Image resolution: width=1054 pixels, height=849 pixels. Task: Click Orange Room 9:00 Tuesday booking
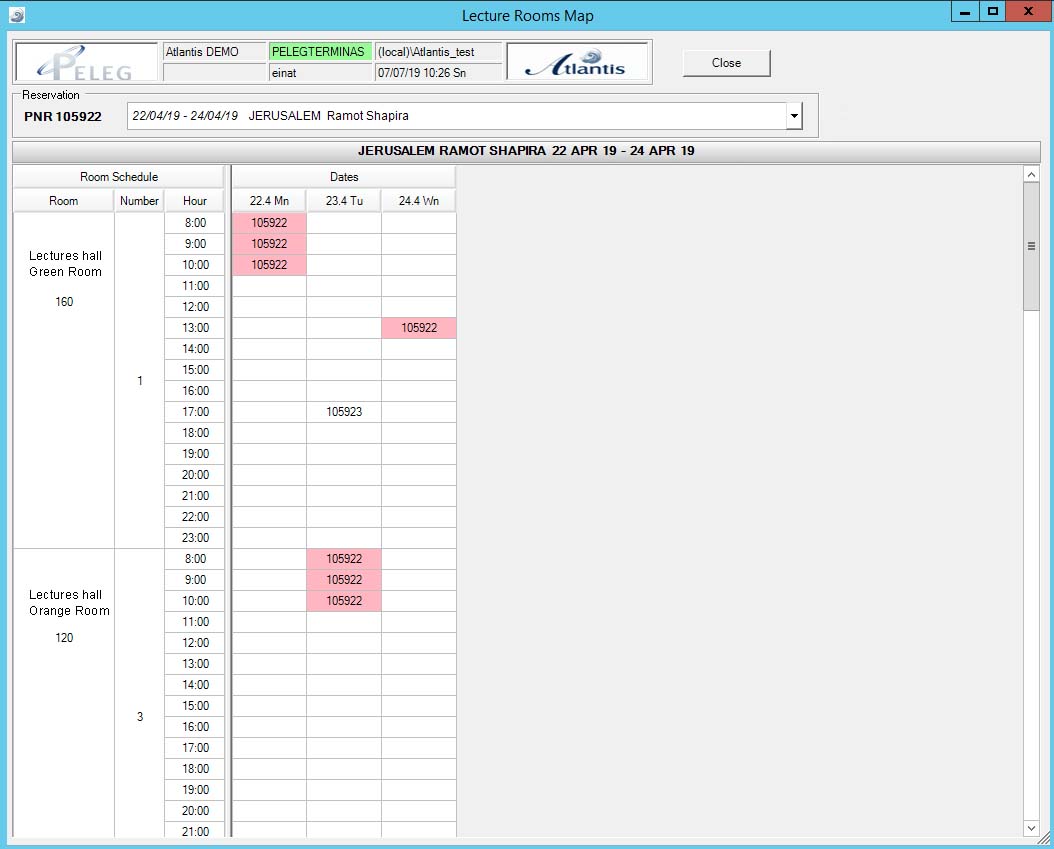point(344,580)
